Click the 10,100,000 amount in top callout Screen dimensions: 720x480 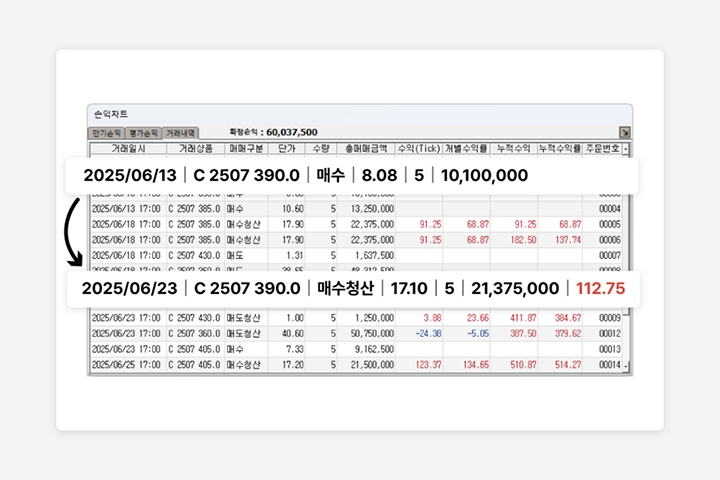(483, 175)
